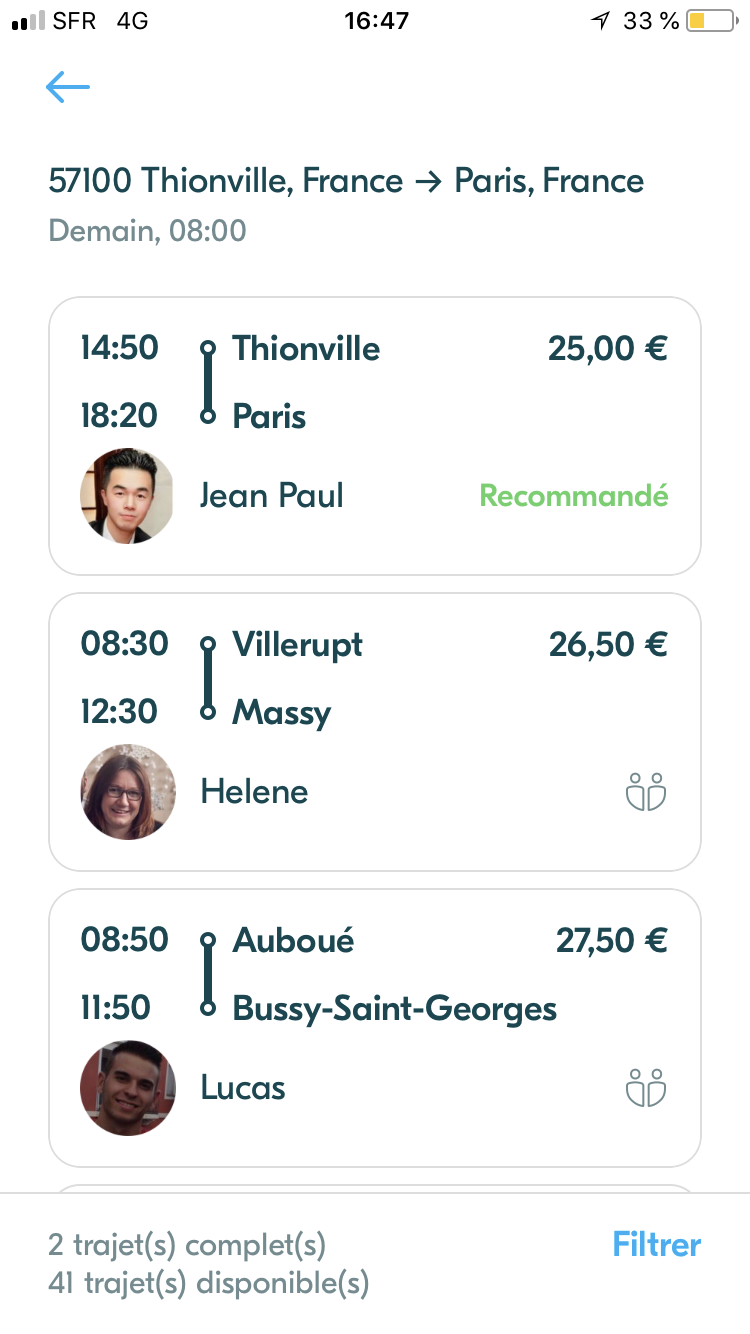This screenshot has height=1334, width=750.
Task: Open Helene's profile photo
Action: pyautogui.click(x=128, y=792)
